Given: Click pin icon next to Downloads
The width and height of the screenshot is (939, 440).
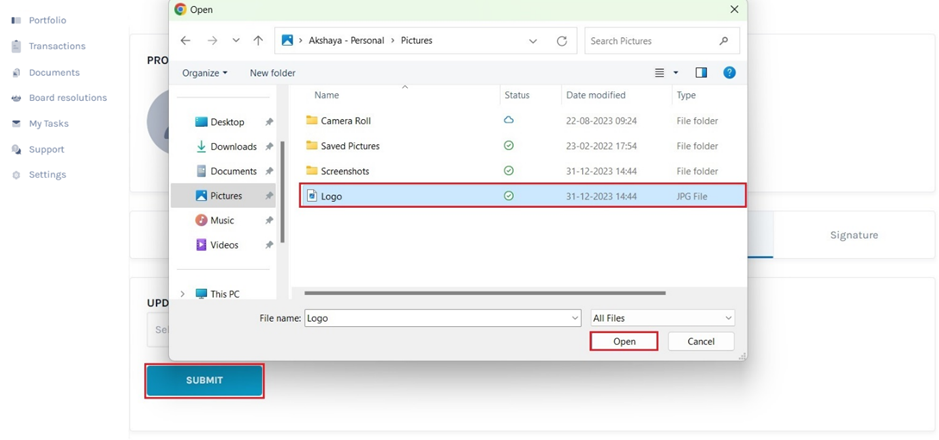Looking at the screenshot, I should [x=269, y=147].
